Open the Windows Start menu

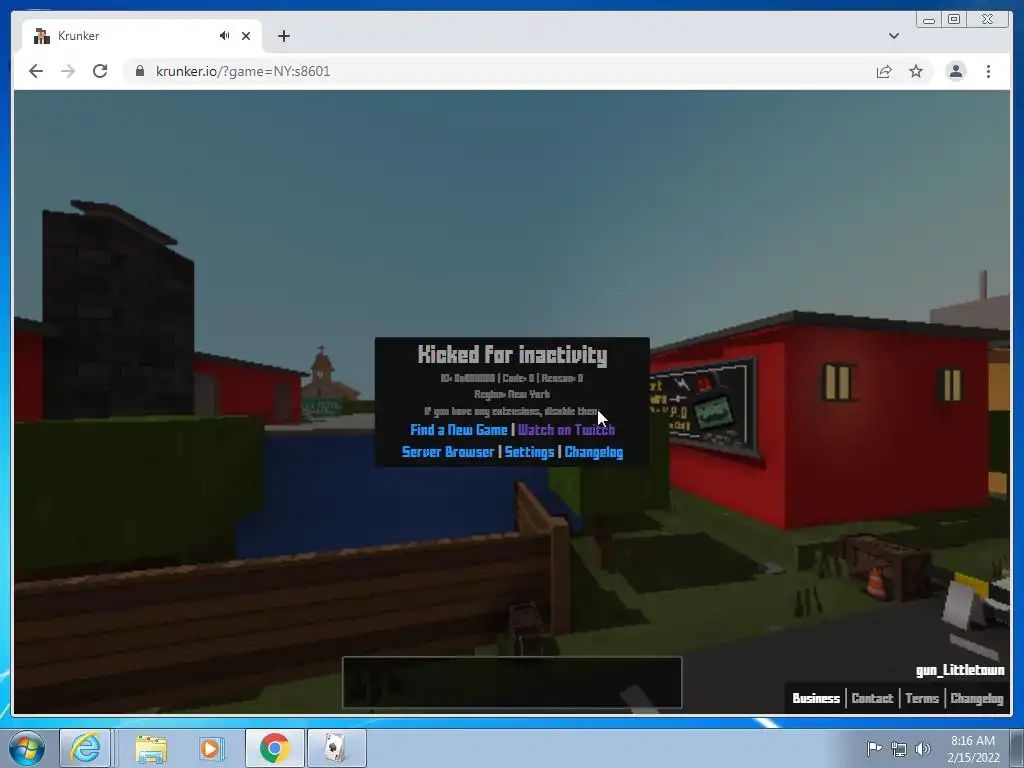[26, 748]
